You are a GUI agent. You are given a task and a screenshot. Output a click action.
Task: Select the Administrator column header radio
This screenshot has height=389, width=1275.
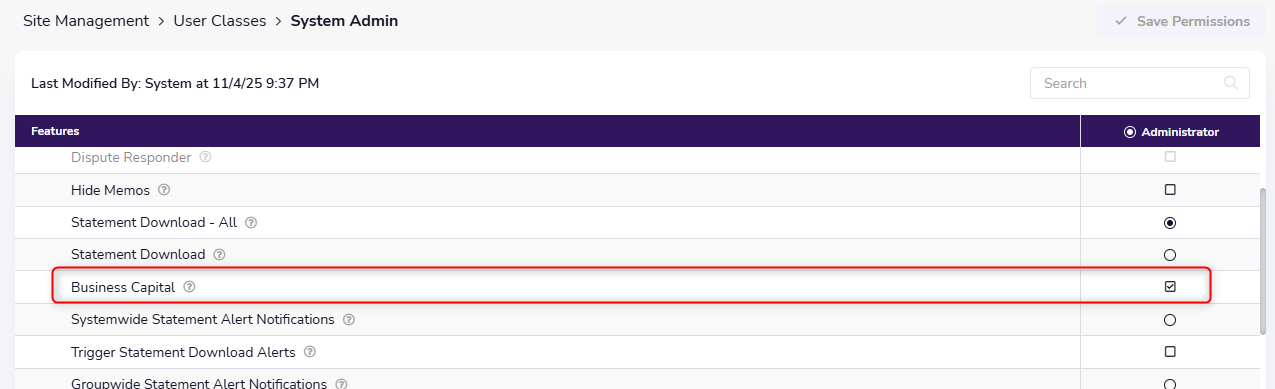1130,132
